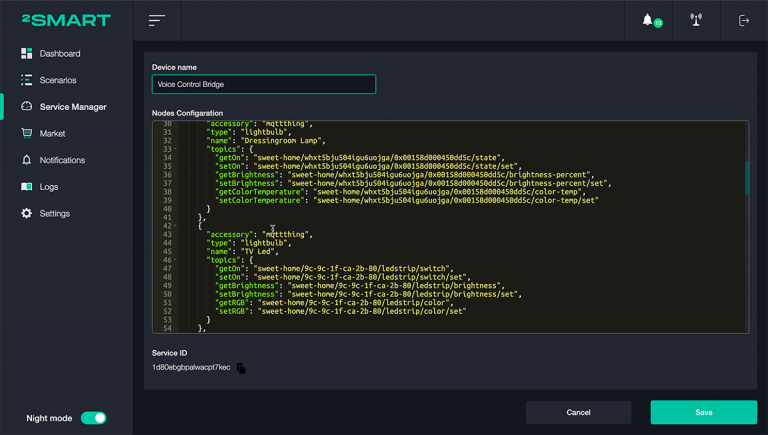This screenshot has width=768, height=435.
Task: Toggle the Night mode switch
Action: [x=93, y=418]
